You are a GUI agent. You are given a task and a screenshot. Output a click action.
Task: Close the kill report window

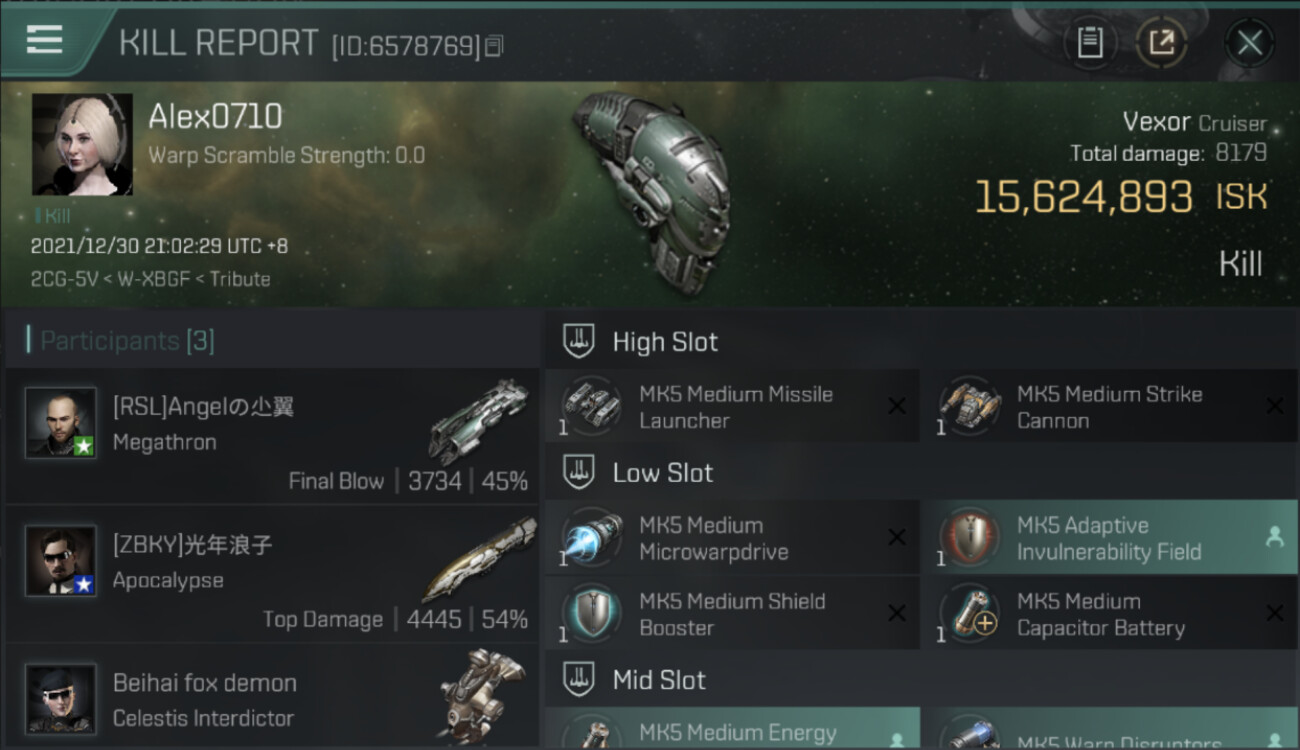click(1249, 43)
